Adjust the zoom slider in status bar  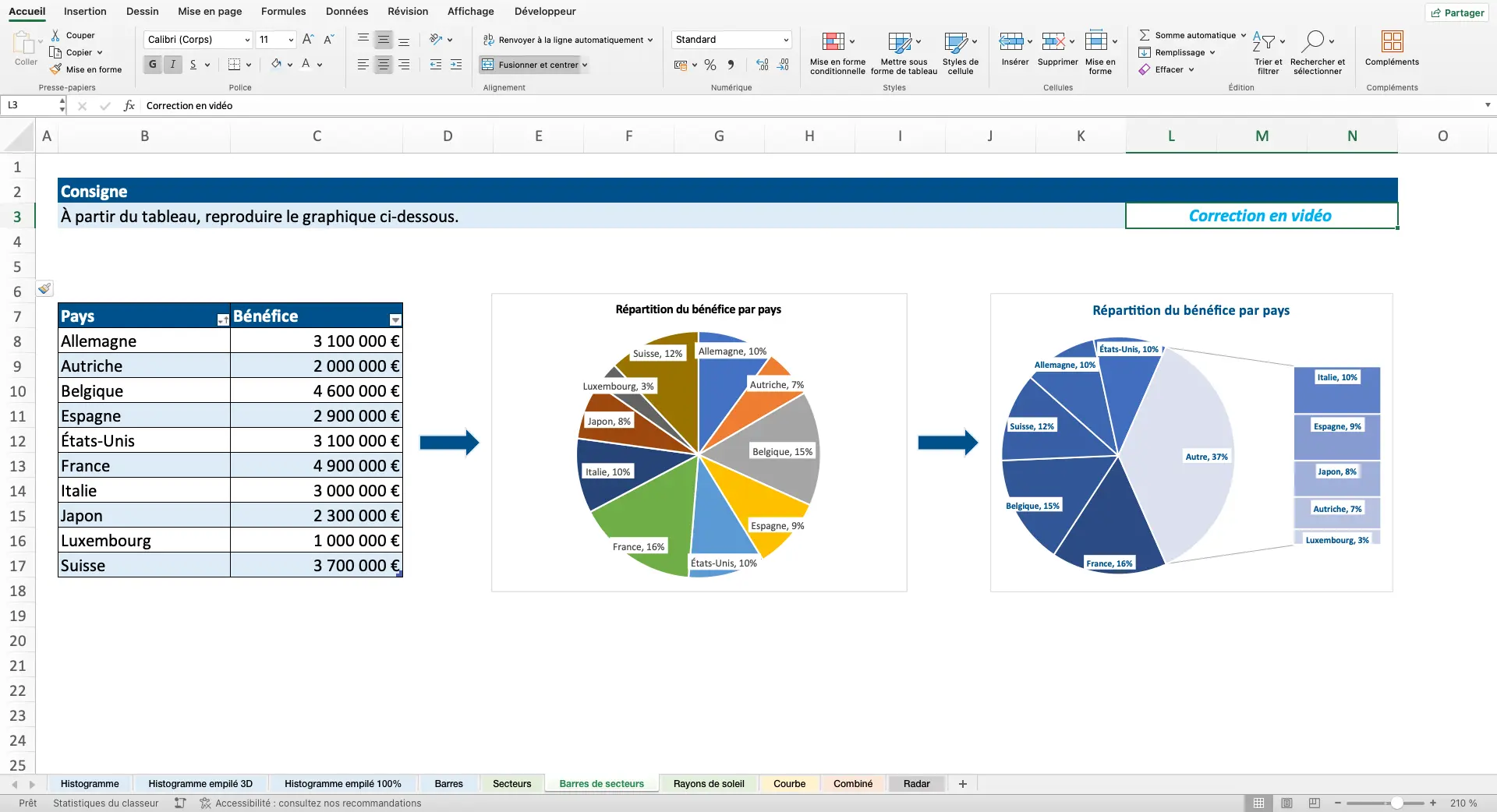pyautogui.click(x=1397, y=803)
